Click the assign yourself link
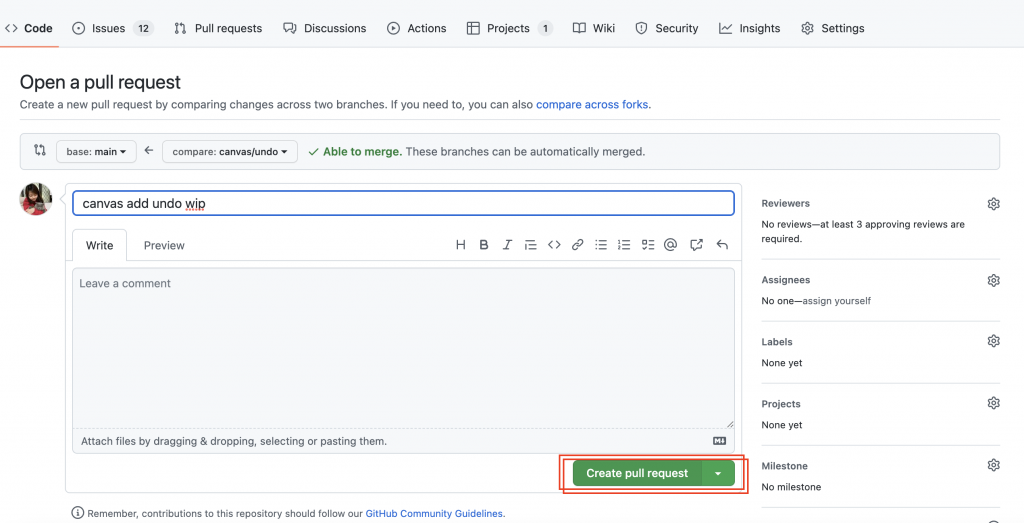The width and height of the screenshot is (1024, 523). click(837, 301)
